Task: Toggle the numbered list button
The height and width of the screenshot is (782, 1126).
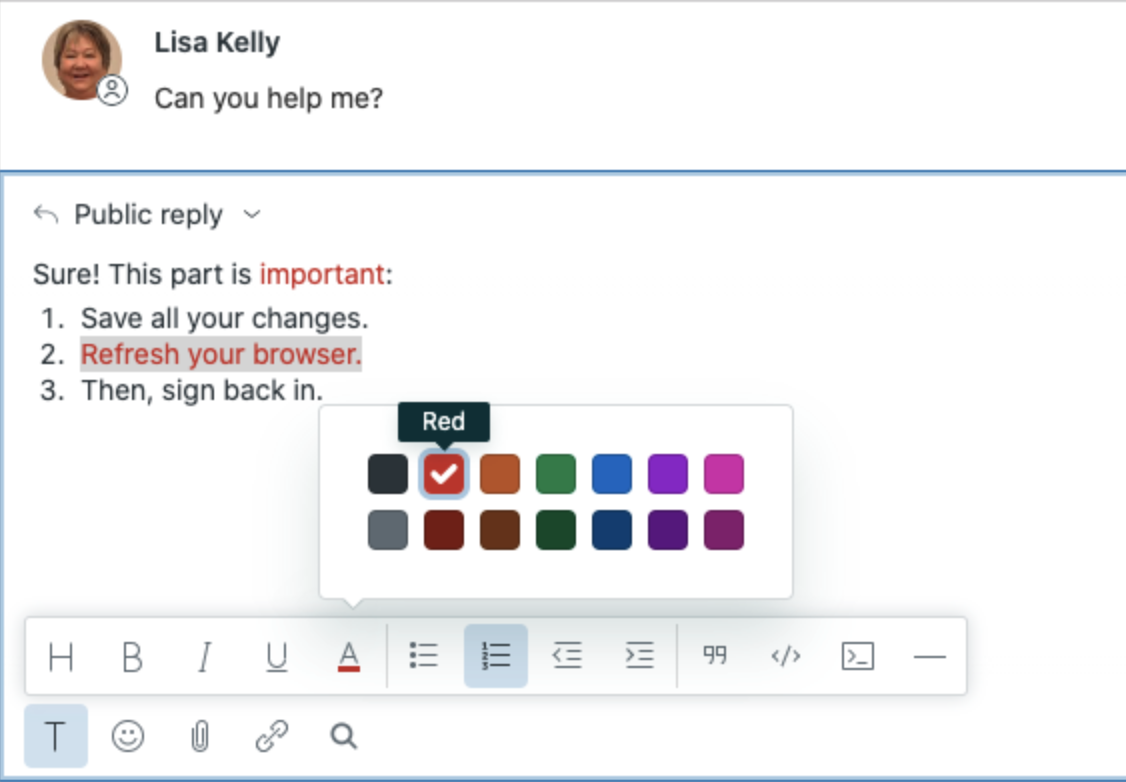Action: tap(496, 656)
